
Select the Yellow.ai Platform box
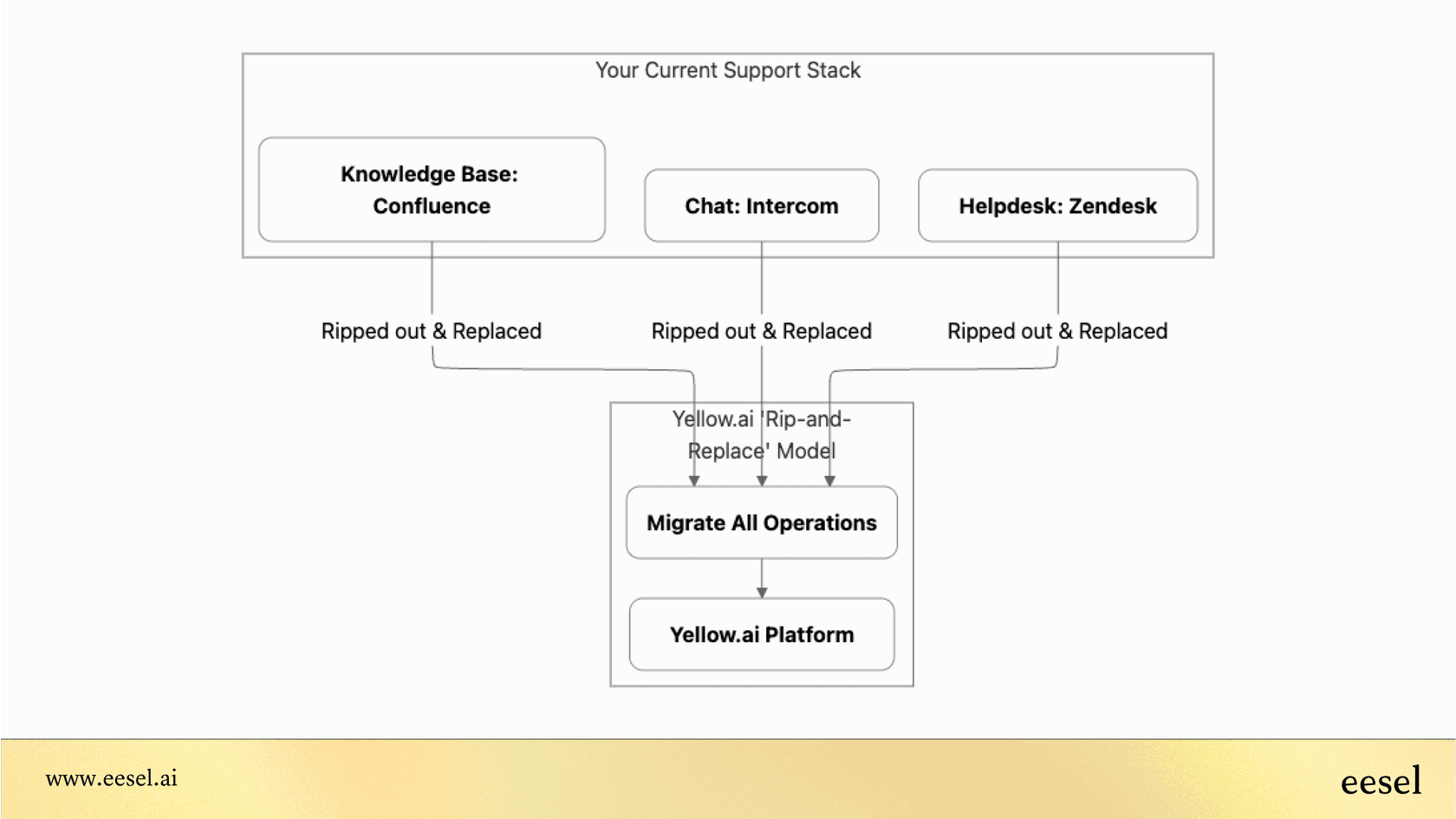pos(761,634)
